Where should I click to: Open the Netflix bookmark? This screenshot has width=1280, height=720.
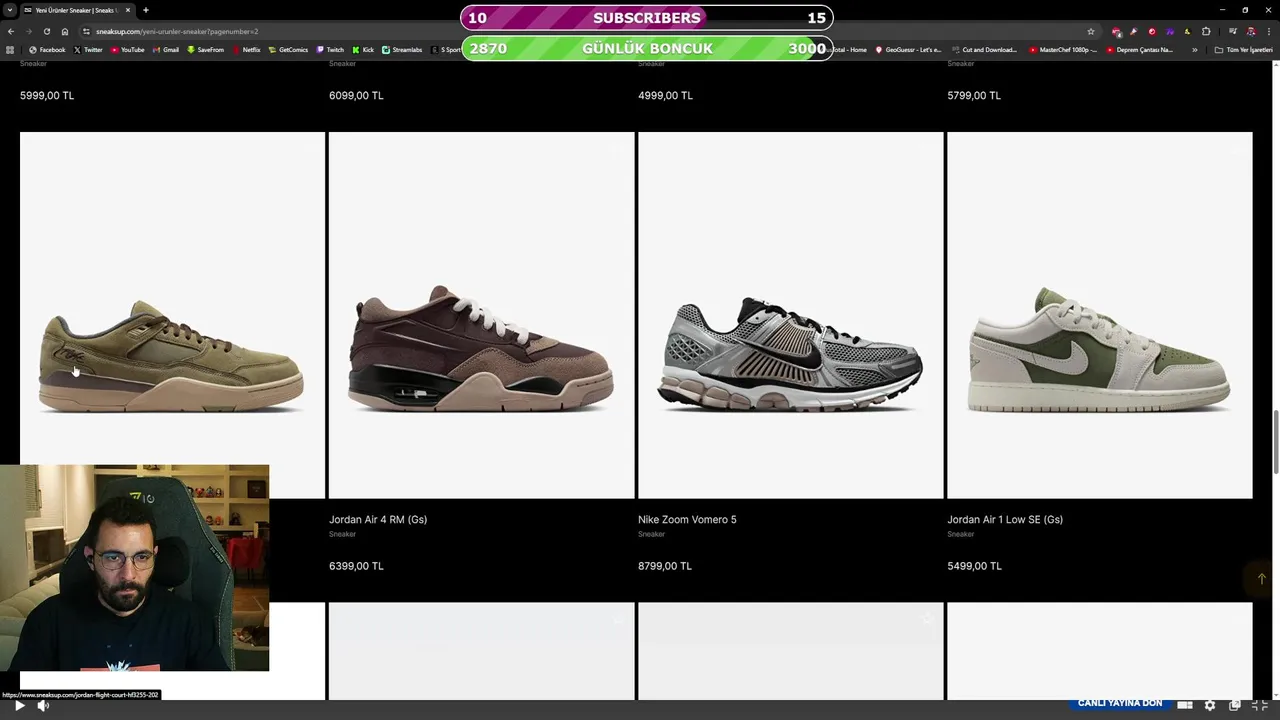[x=246, y=49]
